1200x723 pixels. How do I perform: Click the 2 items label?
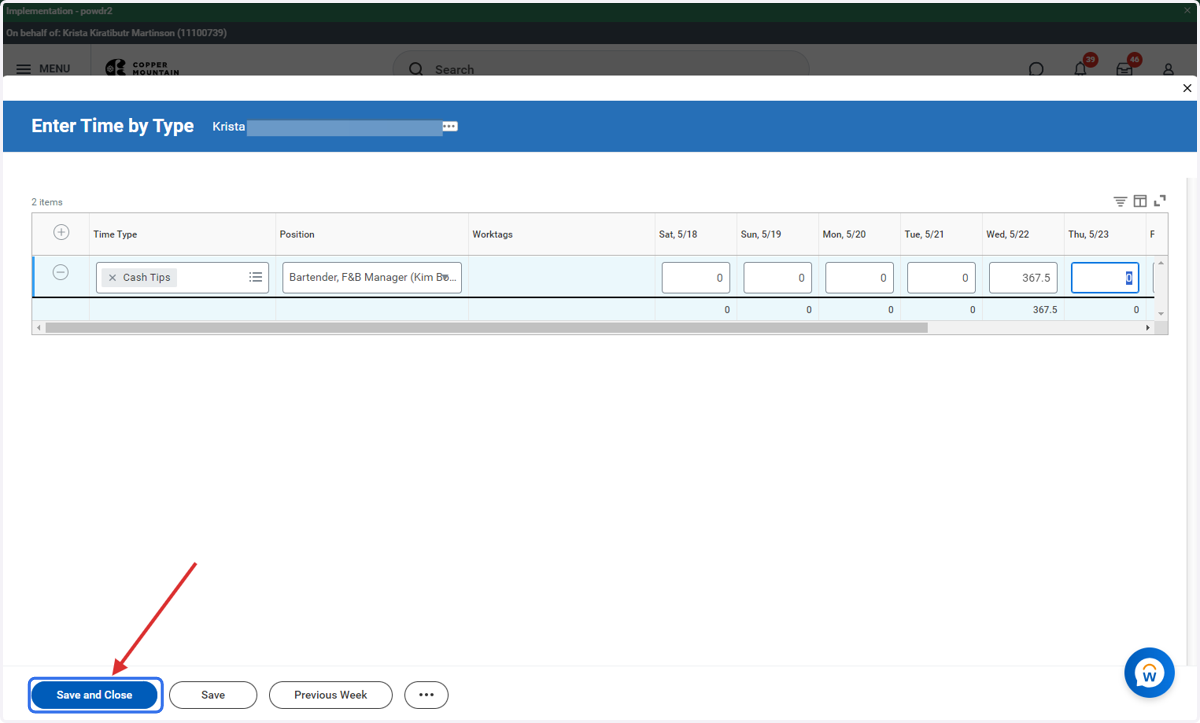pyautogui.click(x=47, y=202)
